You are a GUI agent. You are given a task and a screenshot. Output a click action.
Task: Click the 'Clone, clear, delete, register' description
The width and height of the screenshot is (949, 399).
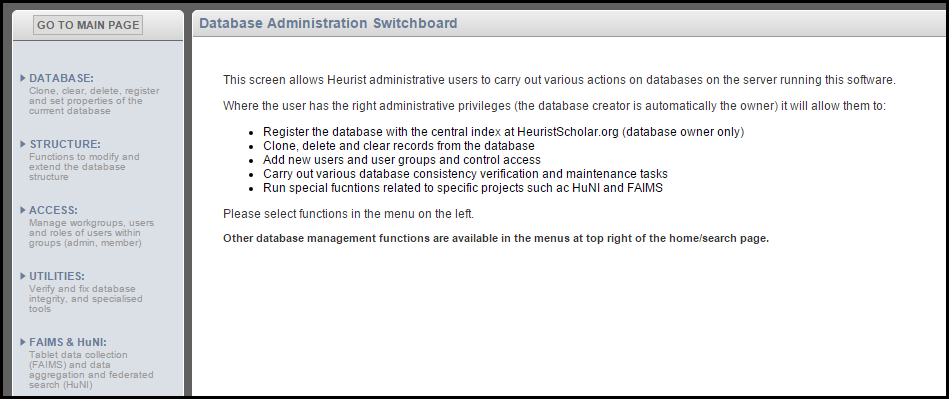pyautogui.click(x=94, y=101)
